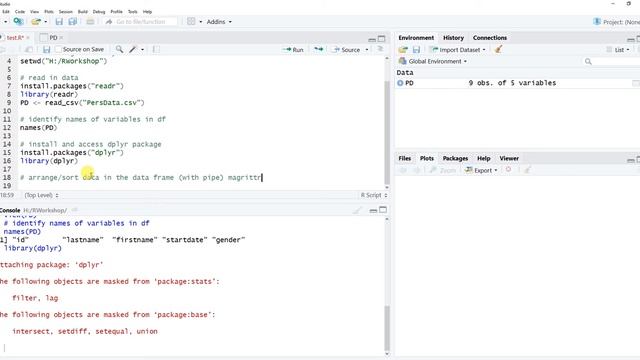Click the new project icon in main toolbar
Viewport: 640px width, 360px height.
coord(18,22)
